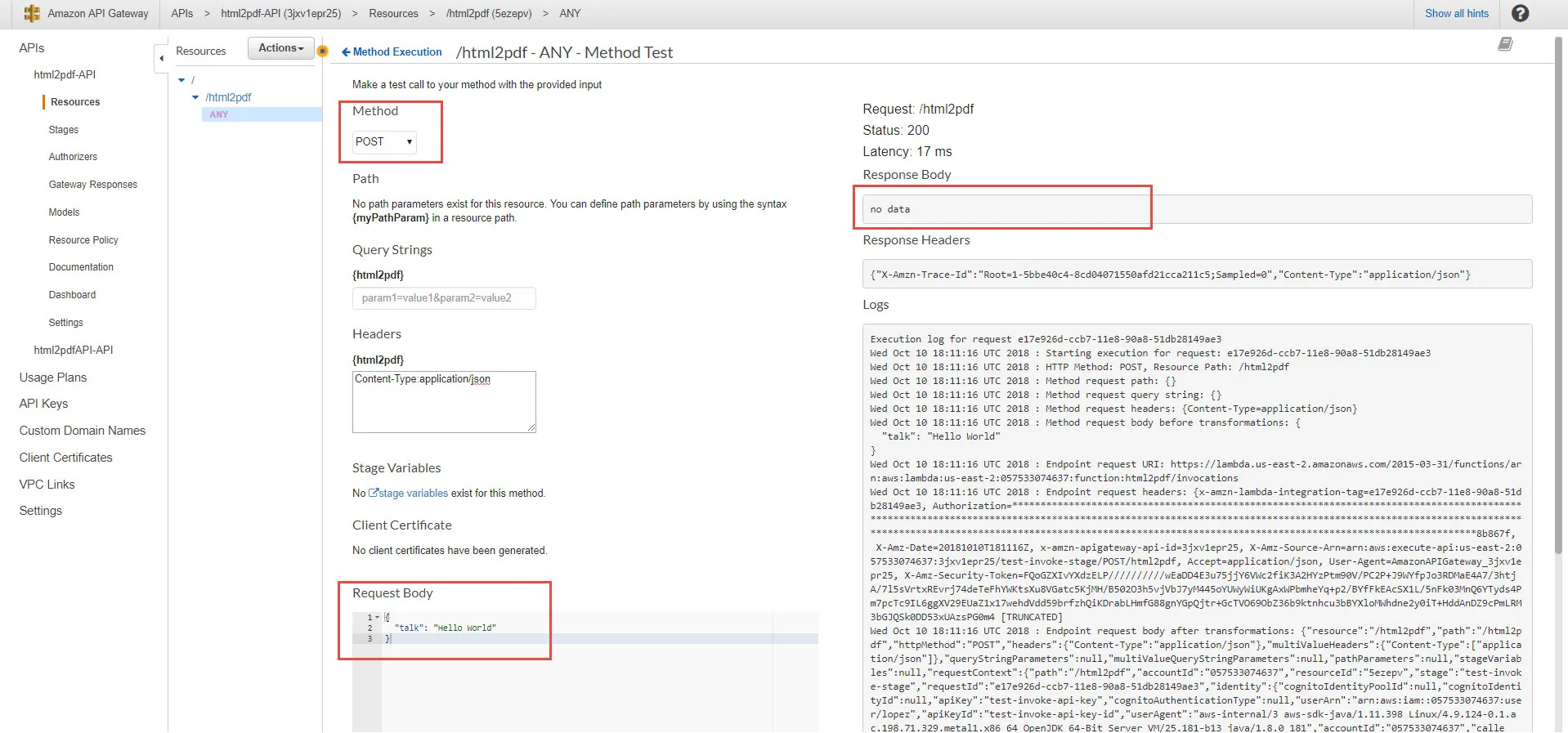The image size is (1568, 733).
Task: Select the ANY breadcrumb item
Action: click(570, 13)
